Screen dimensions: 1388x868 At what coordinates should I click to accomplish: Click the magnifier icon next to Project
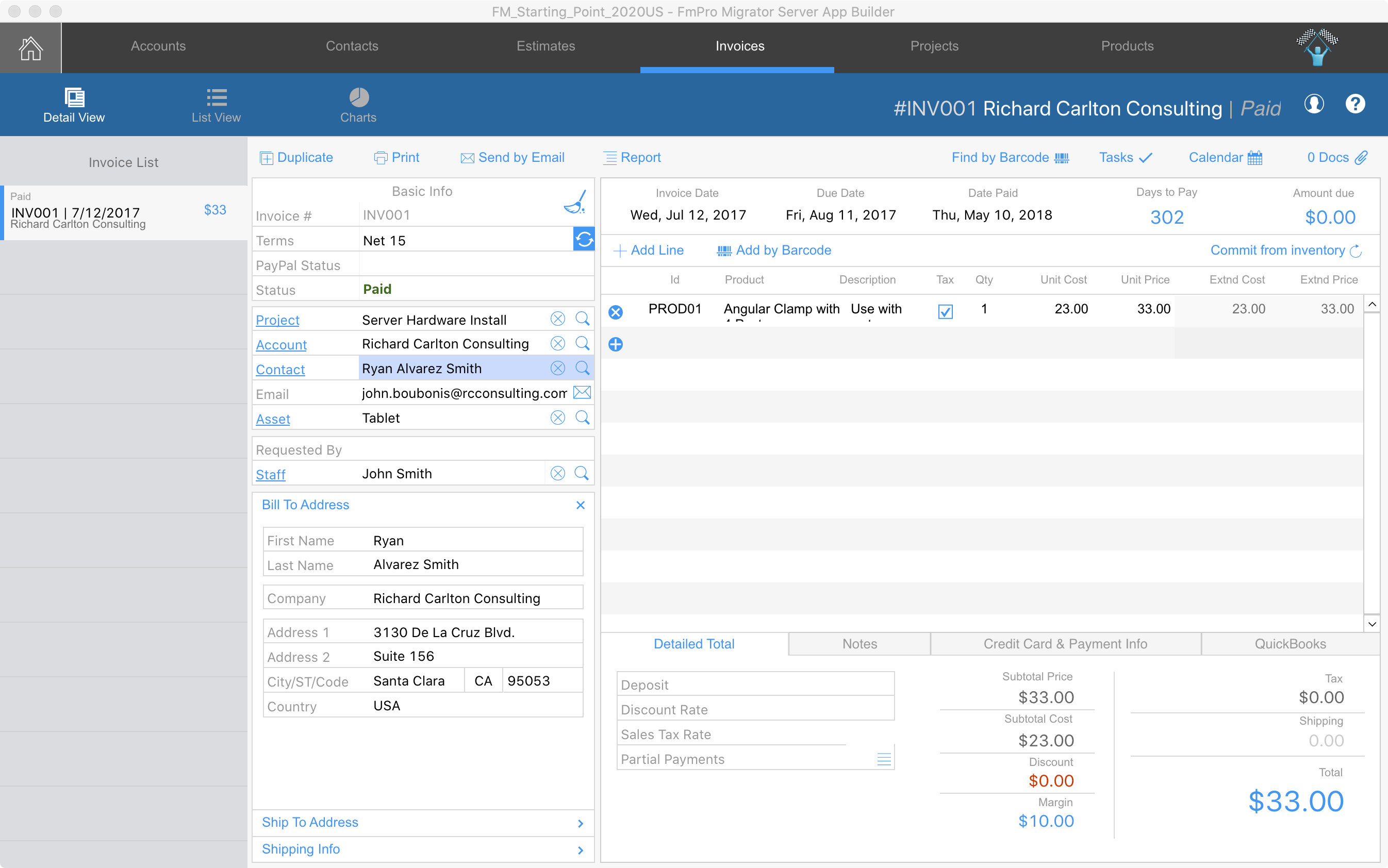[582, 319]
